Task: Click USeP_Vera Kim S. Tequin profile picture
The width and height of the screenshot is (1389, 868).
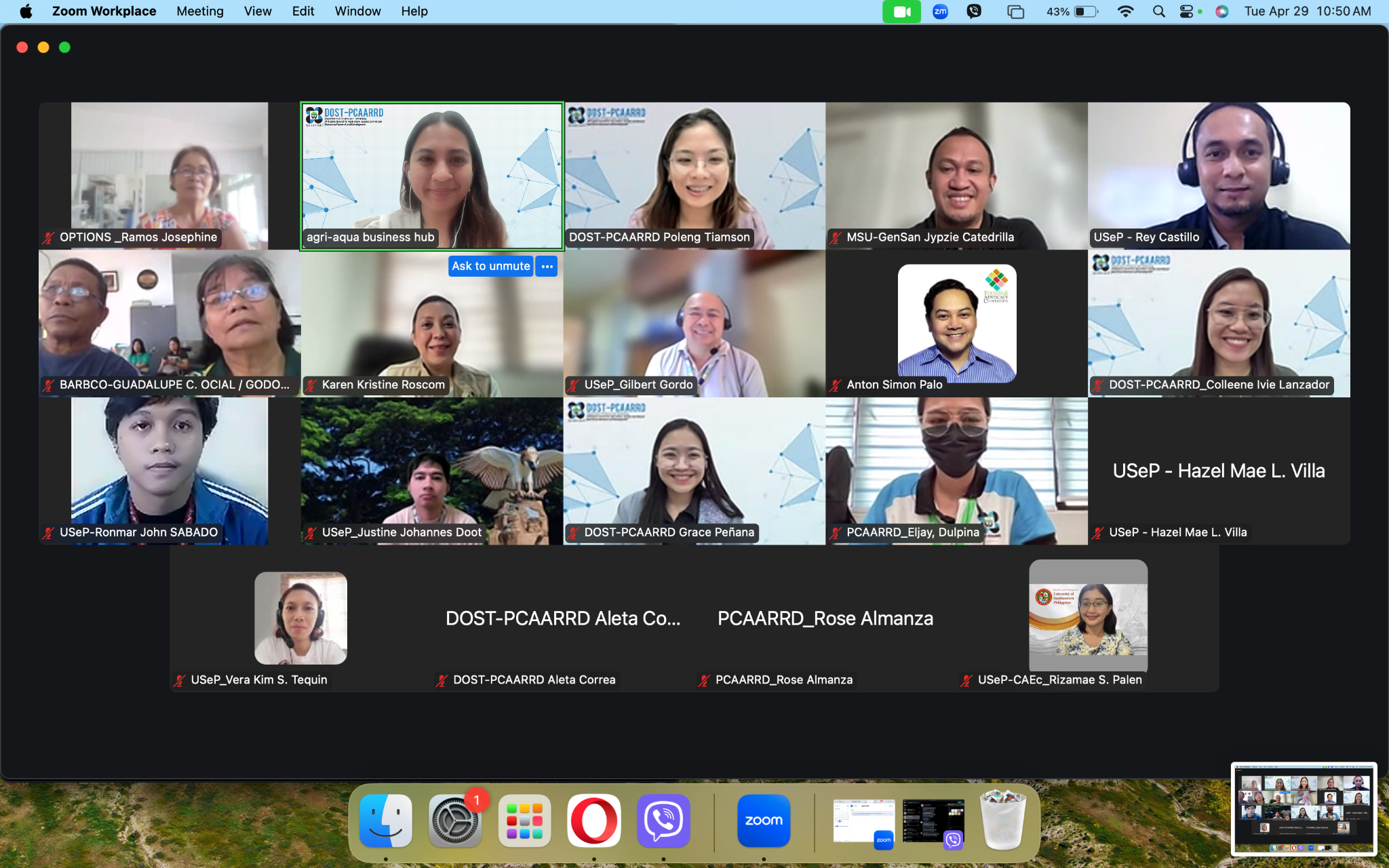Action: pyautogui.click(x=300, y=618)
